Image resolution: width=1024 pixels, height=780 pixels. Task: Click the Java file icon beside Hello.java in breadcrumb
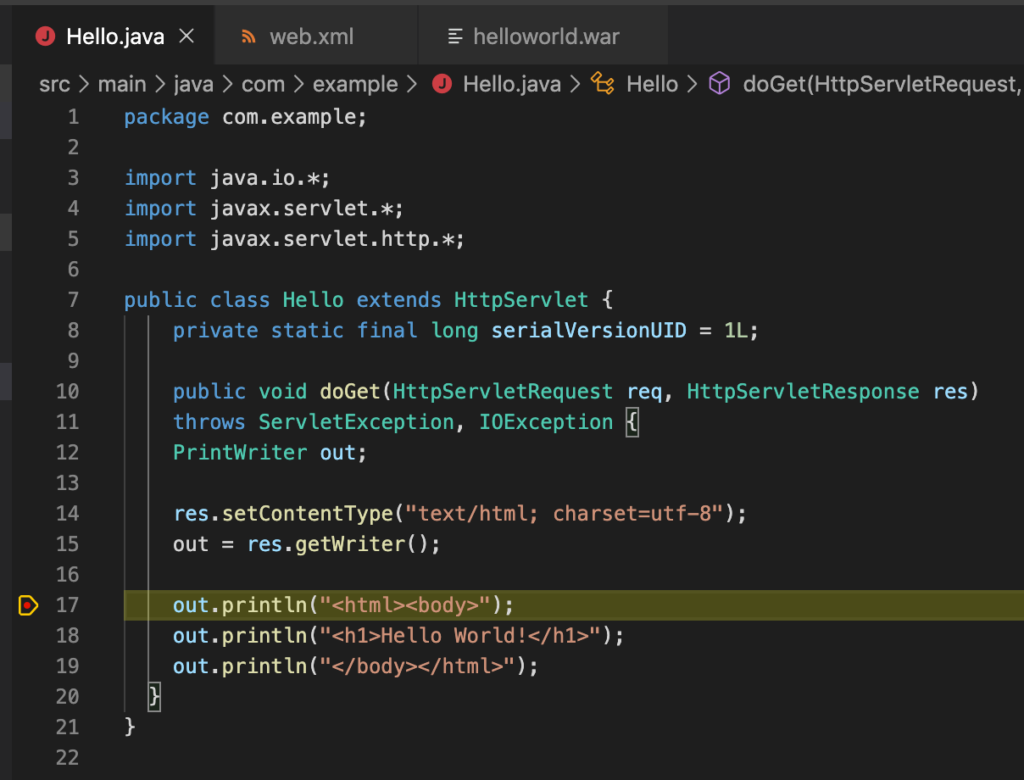441,84
